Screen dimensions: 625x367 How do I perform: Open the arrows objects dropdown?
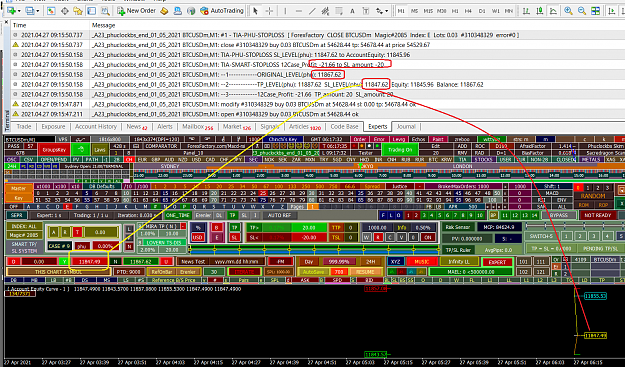(382, 11)
